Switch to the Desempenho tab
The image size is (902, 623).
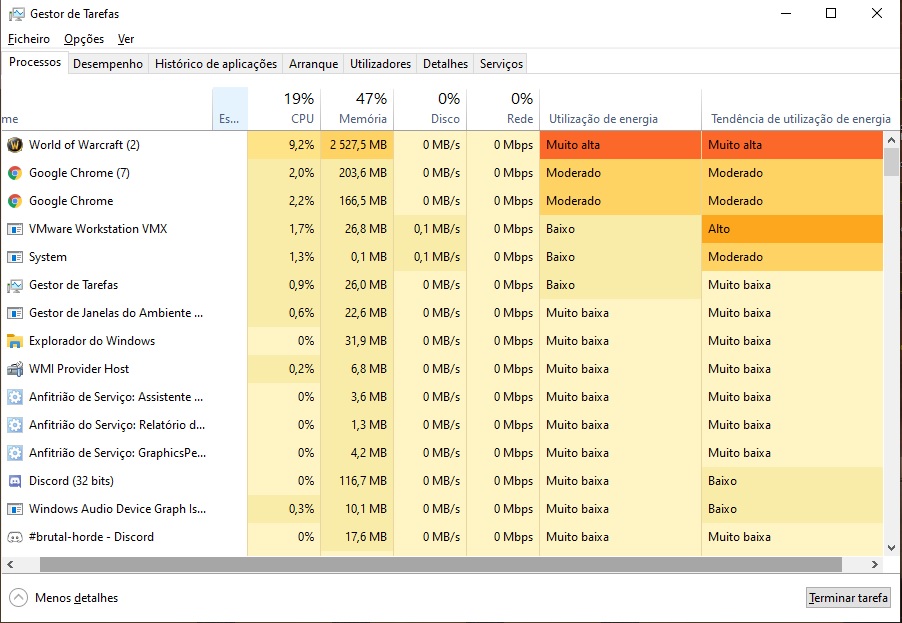pyautogui.click(x=108, y=64)
